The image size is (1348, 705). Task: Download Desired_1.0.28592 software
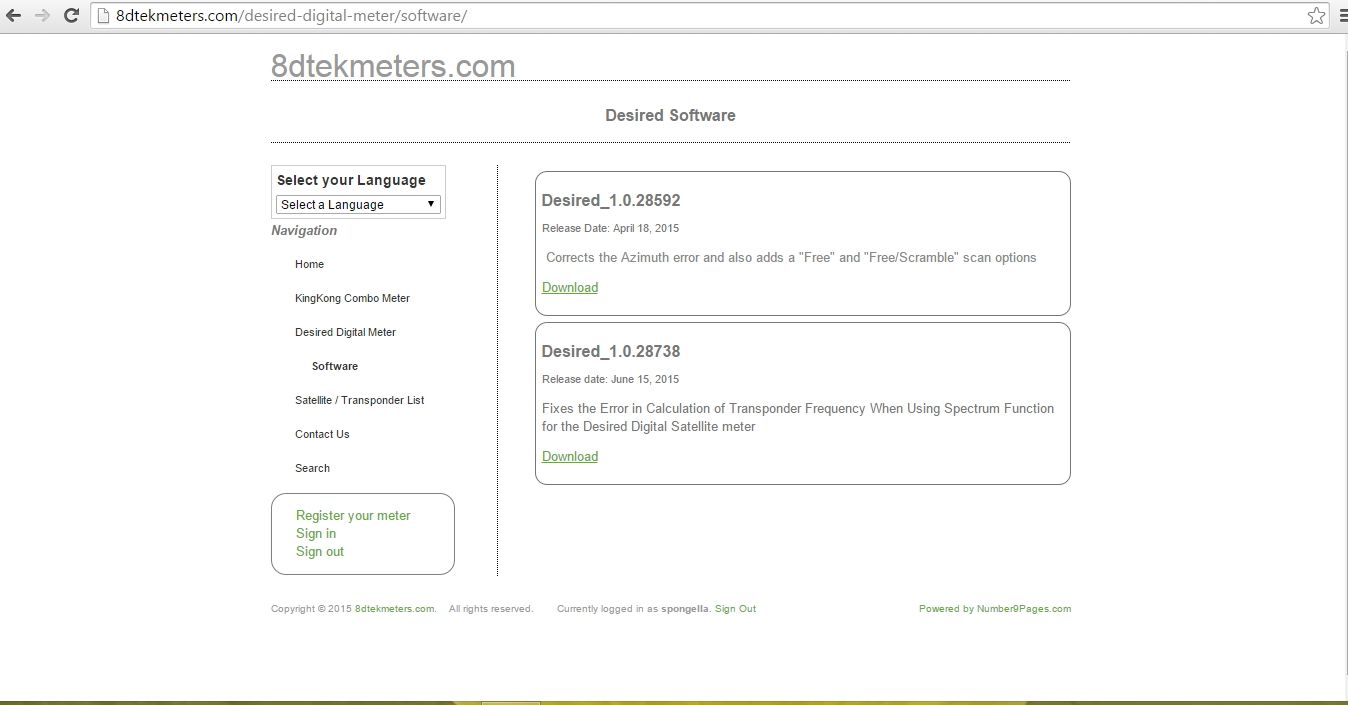(570, 287)
